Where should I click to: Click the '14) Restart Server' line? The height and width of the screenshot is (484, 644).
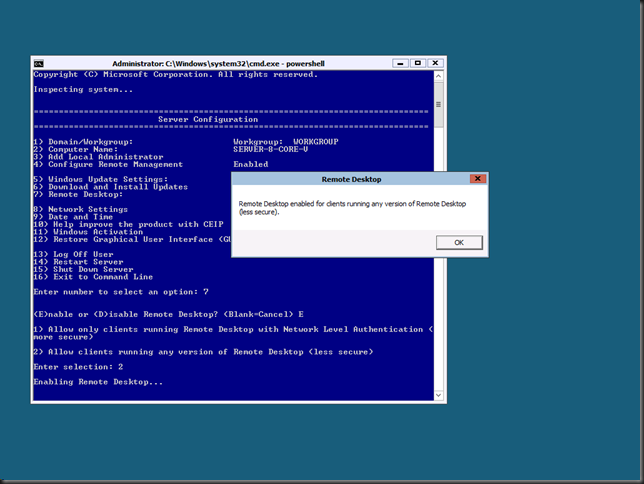(78, 262)
